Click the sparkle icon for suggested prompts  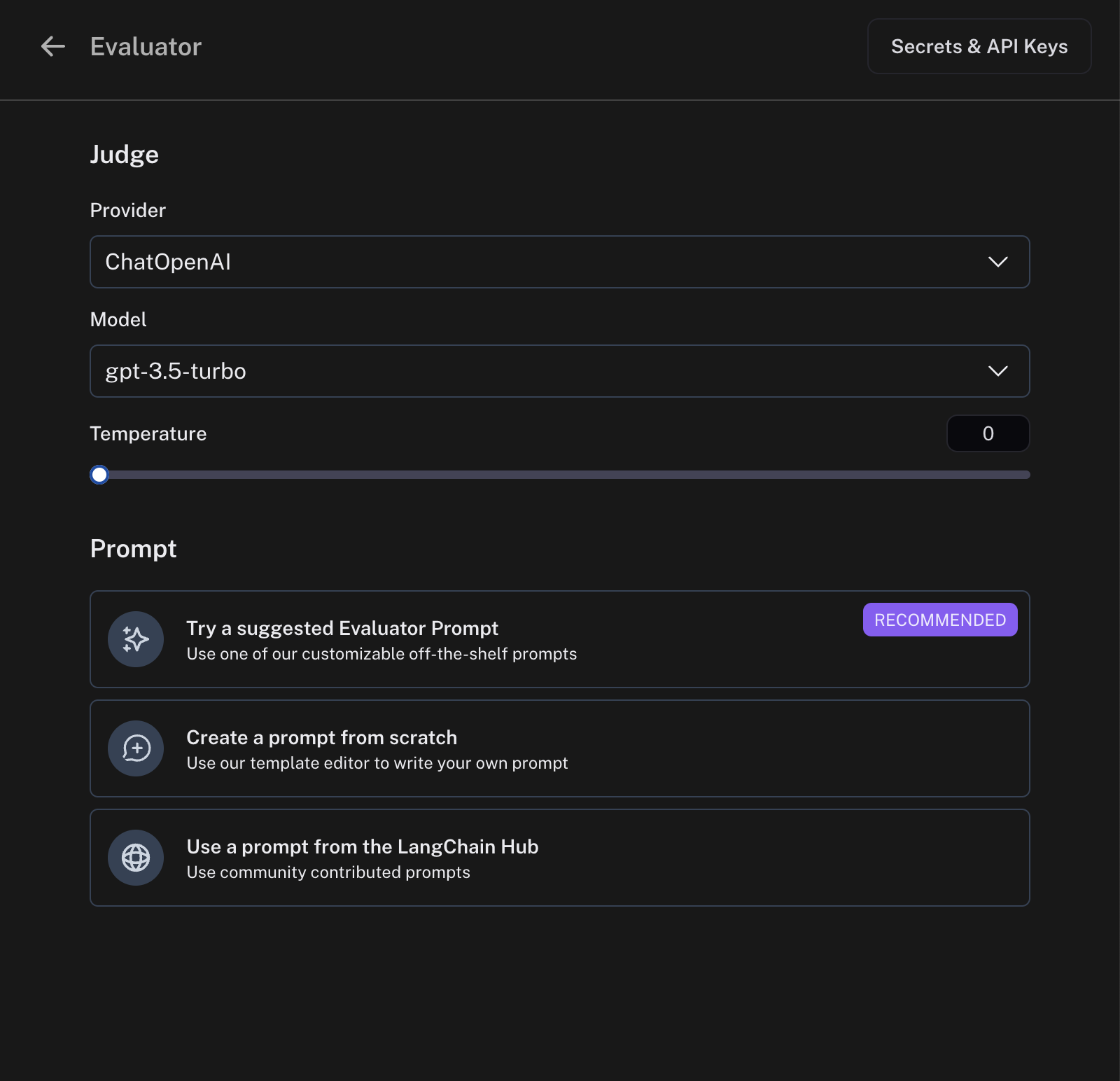point(136,639)
